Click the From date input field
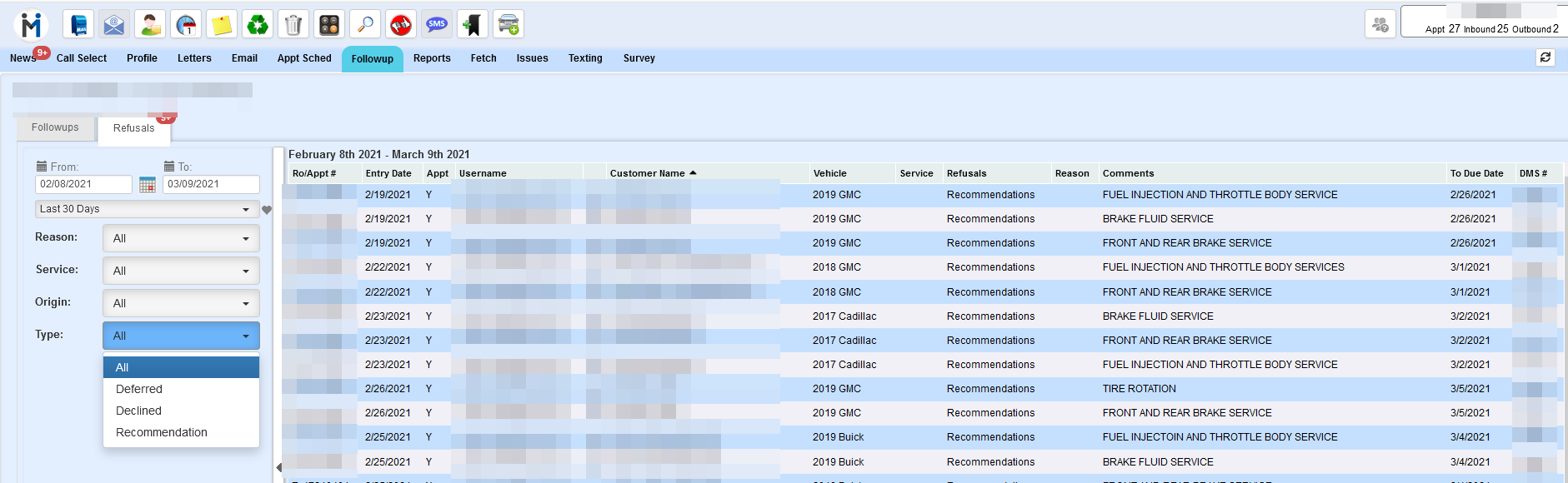 pos(83,185)
